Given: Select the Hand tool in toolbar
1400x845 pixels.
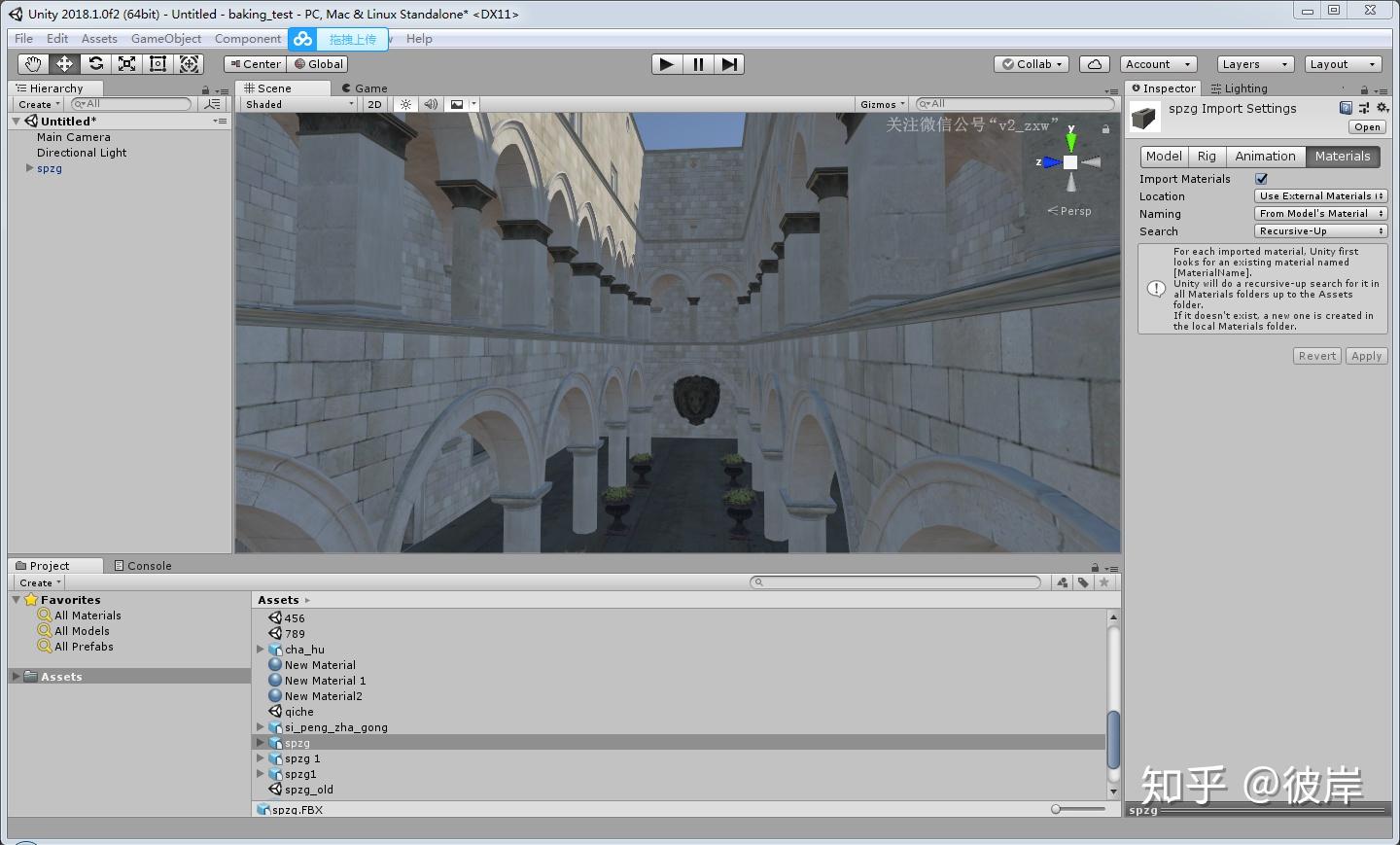Looking at the screenshot, I should (x=33, y=64).
